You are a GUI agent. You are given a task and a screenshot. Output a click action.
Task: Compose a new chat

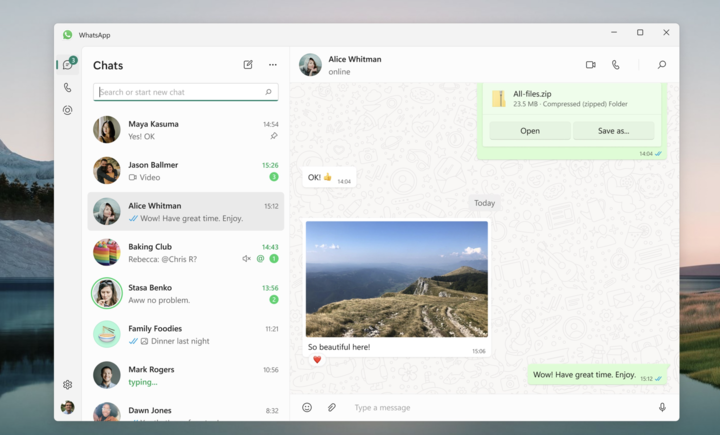[x=248, y=65]
